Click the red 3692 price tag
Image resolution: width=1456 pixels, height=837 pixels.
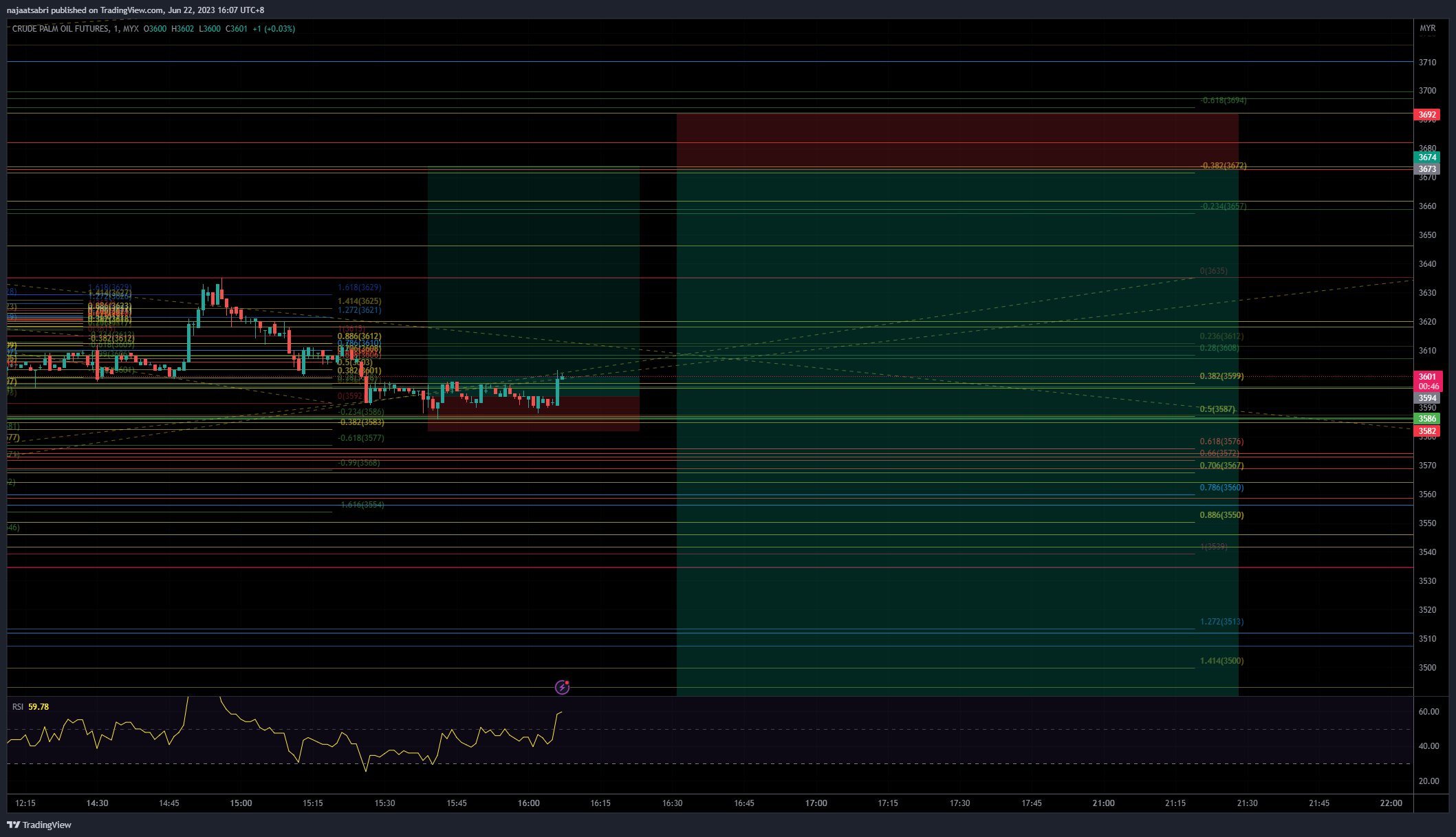[x=1428, y=115]
